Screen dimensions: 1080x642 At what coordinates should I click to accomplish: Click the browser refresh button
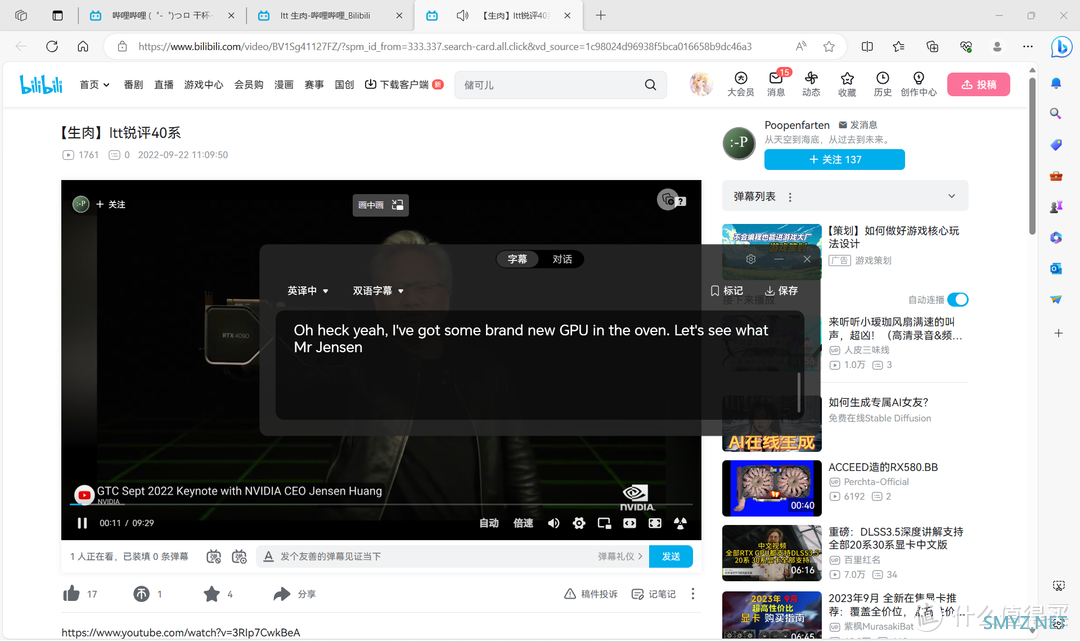click(x=52, y=46)
